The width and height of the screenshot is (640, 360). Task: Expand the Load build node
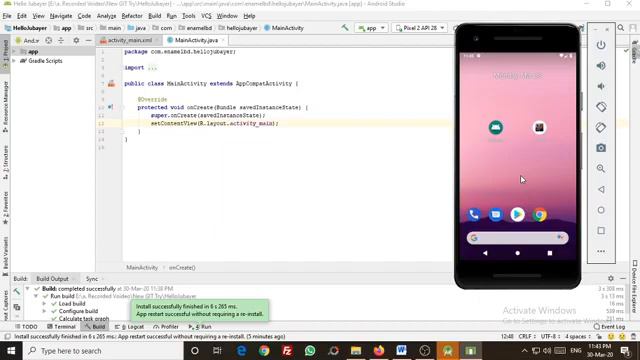tap(44, 304)
